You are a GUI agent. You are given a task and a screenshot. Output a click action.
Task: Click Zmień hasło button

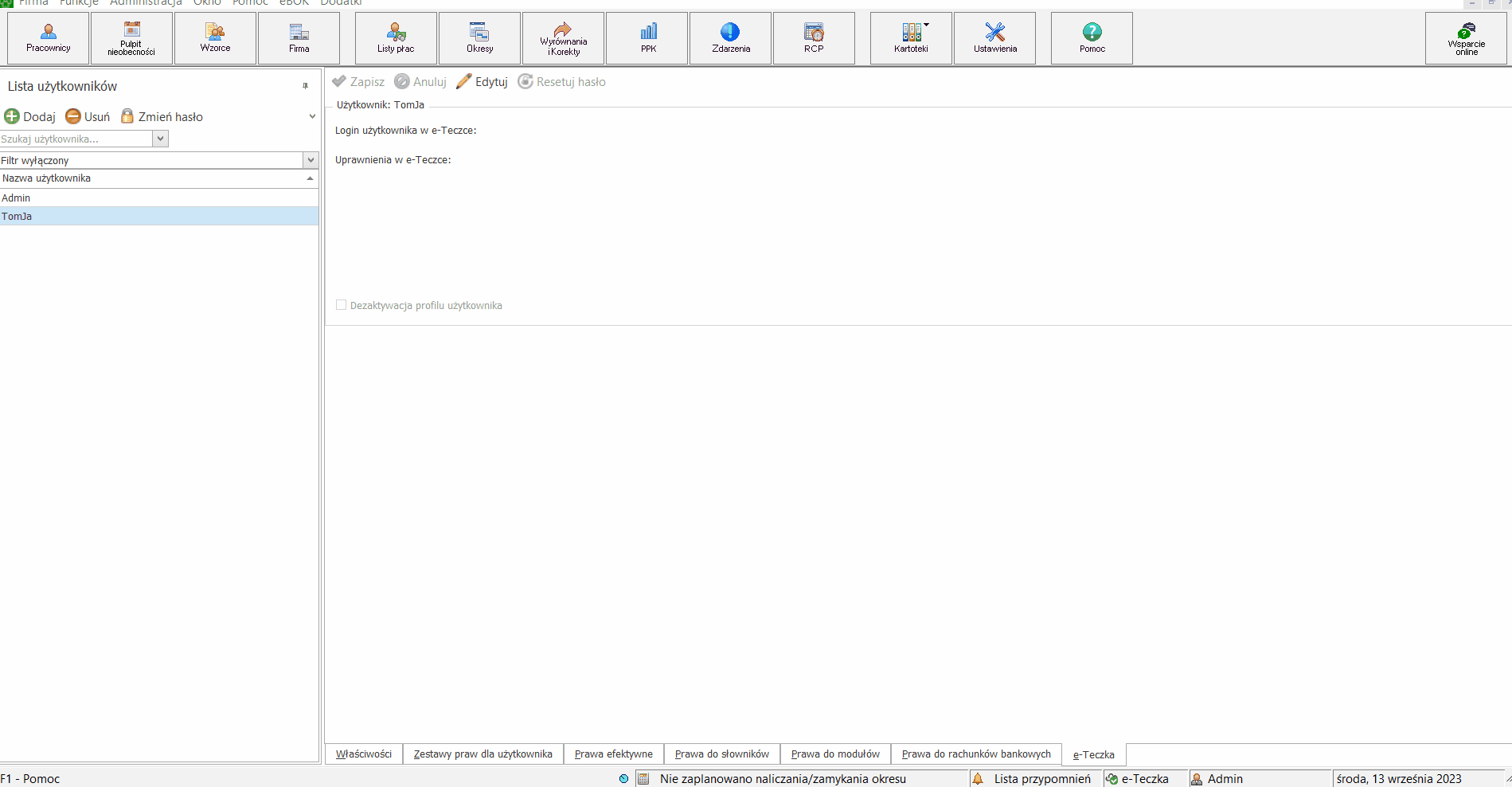[x=162, y=116]
